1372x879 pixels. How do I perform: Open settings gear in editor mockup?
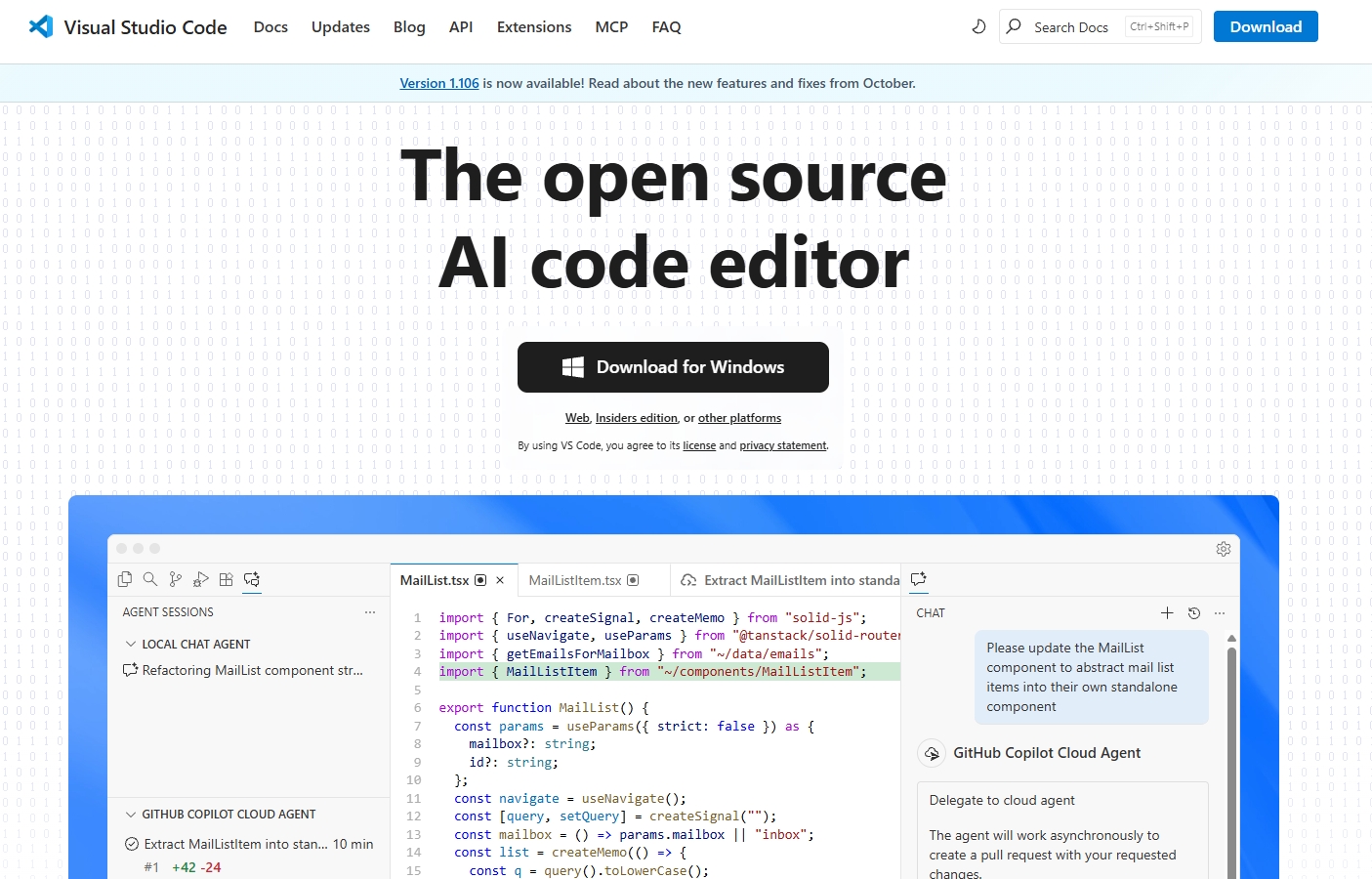1223,549
